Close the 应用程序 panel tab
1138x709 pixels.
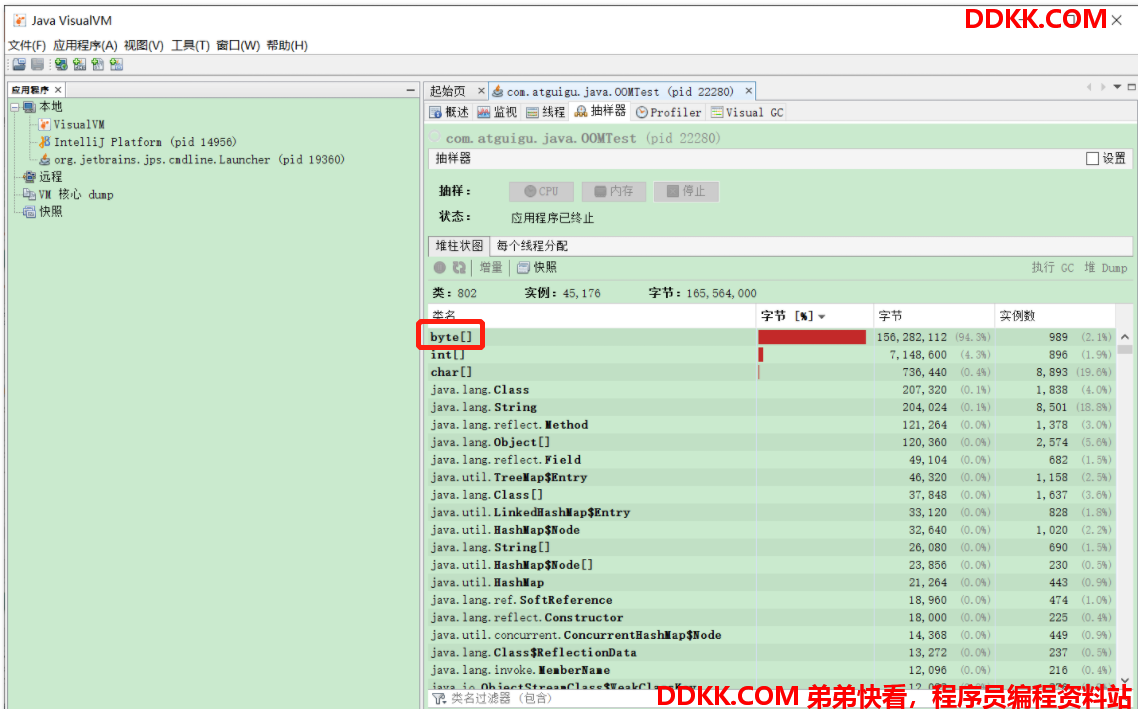(x=58, y=90)
